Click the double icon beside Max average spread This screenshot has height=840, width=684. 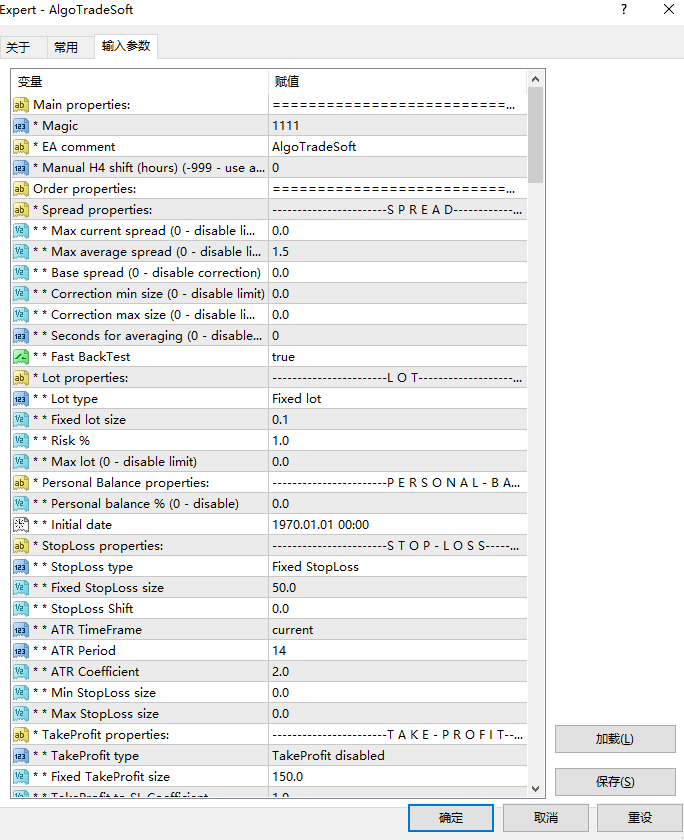click(x=20, y=252)
